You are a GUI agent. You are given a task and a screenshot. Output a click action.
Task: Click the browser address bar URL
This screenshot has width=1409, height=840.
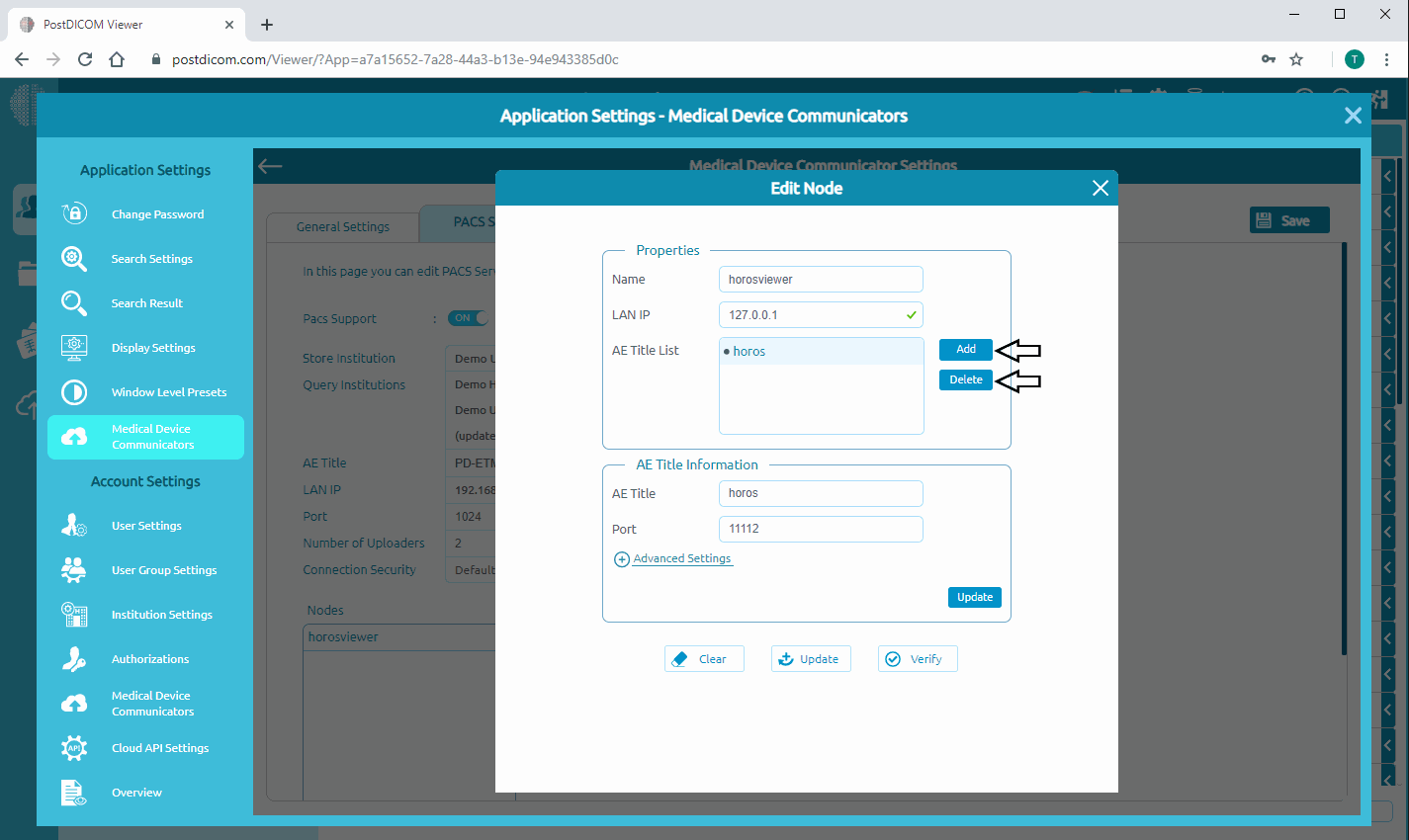coord(396,59)
